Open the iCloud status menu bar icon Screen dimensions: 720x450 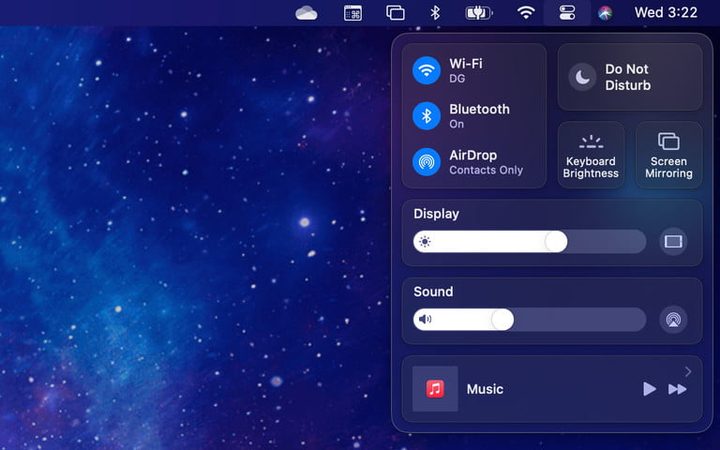click(x=306, y=13)
